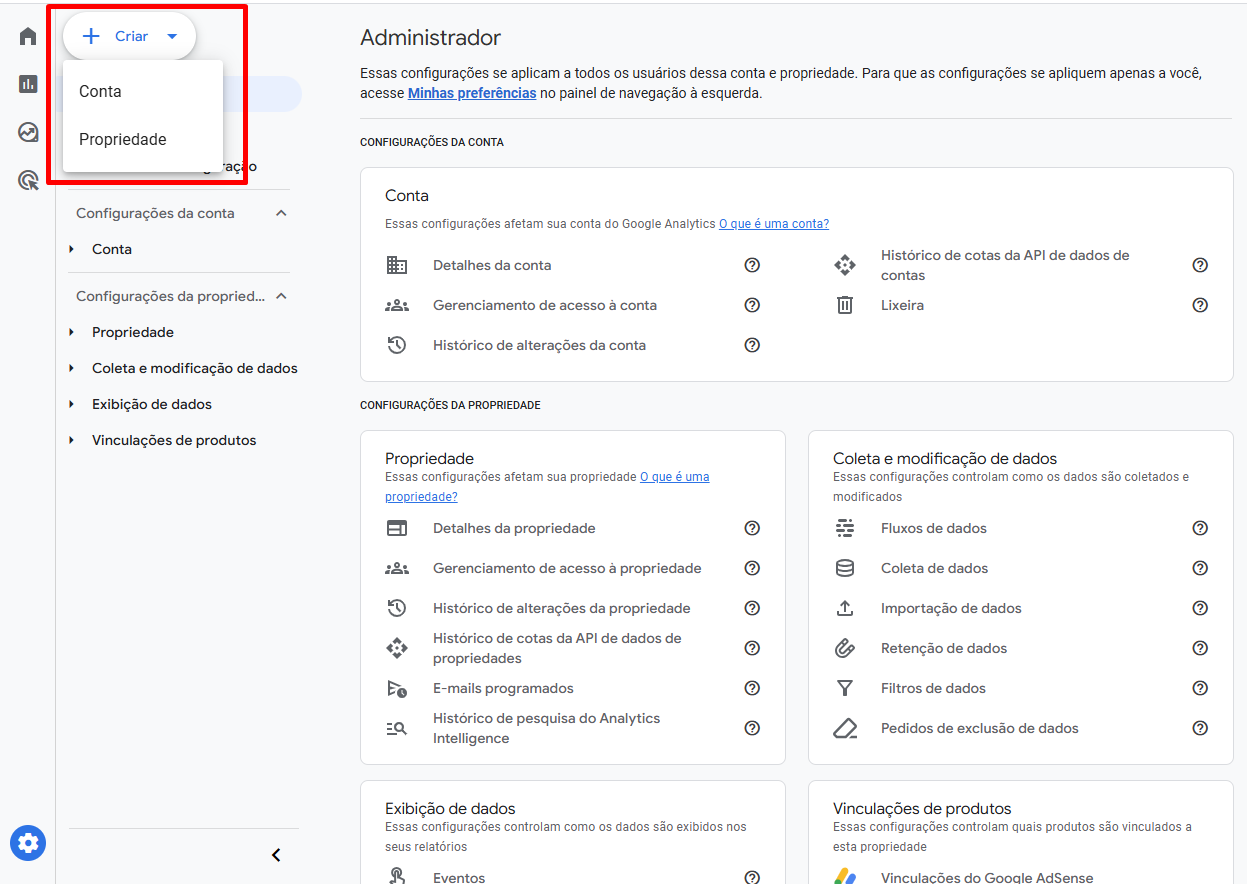The width and height of the screenshot is (1247, 884).
Task: Click people icon for Gerenciamento de acesso à propriedade
Action: pyautogui.click(x=397, y=568)
